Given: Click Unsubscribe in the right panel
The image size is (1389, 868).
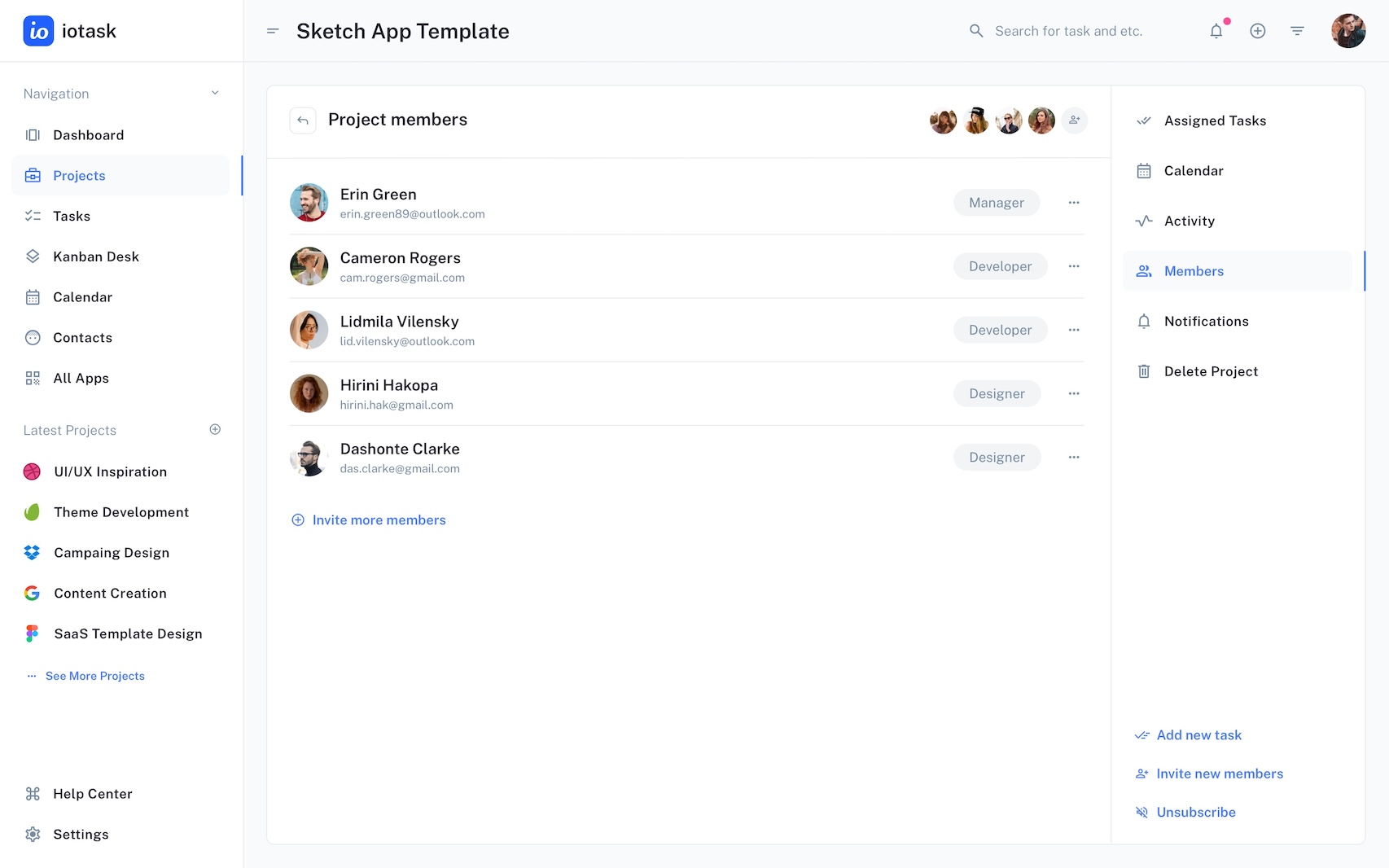Looking at the screenshot, I should tap(1195, 812).
